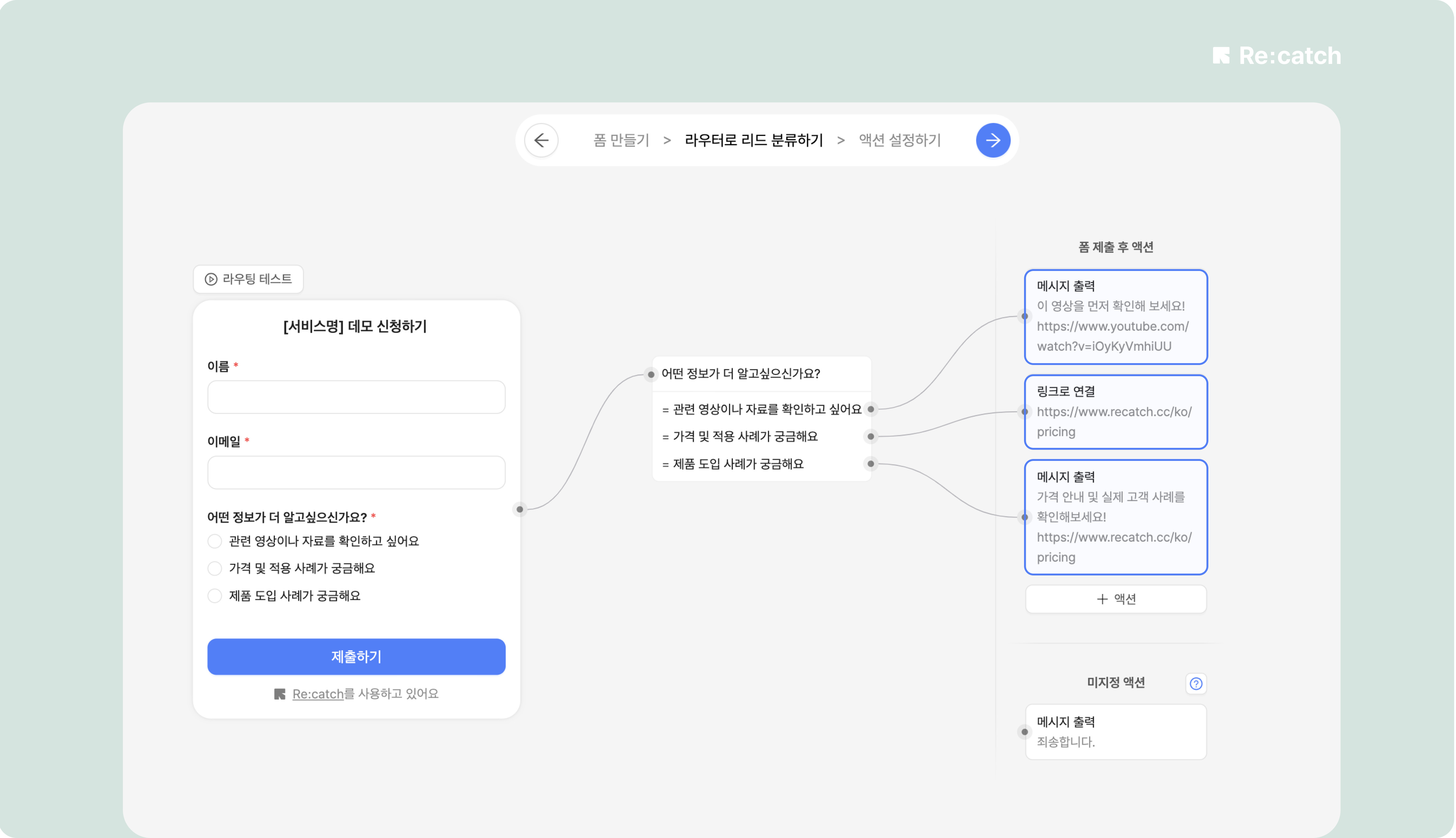Select the 링크로 연결 action card

point(1116,412)
